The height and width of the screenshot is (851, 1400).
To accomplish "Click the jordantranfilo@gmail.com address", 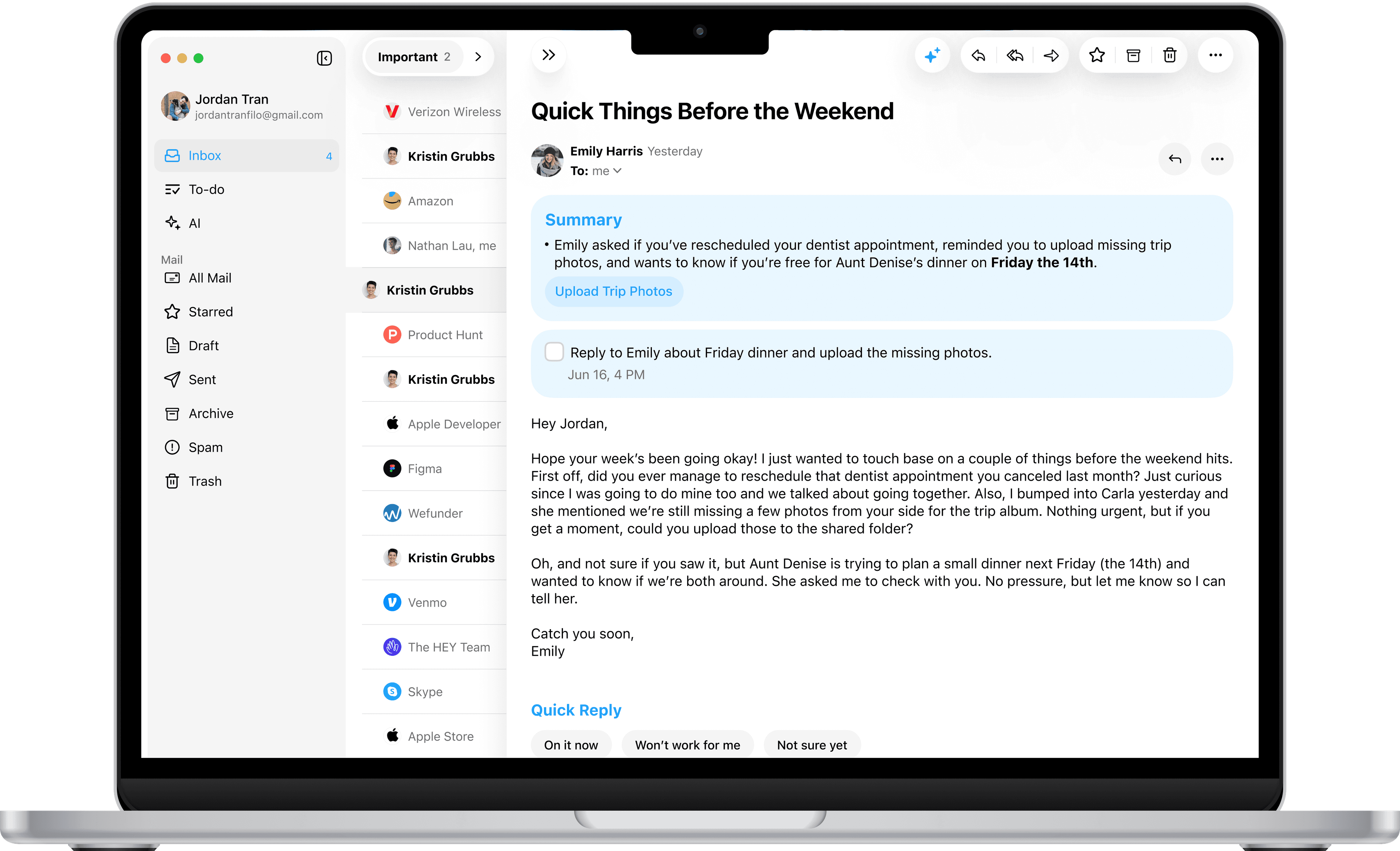I will coord(259,115).
